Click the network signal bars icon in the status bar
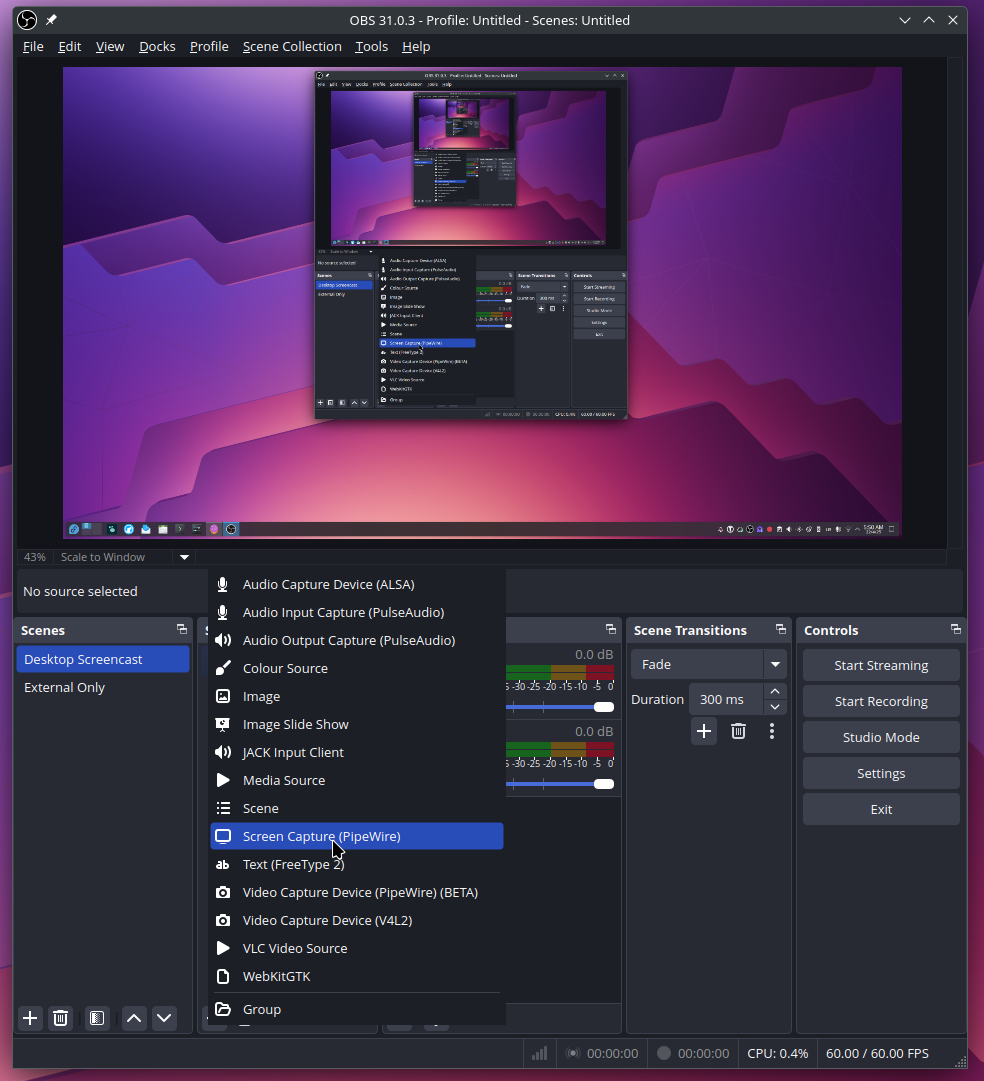 (539, 1053)
